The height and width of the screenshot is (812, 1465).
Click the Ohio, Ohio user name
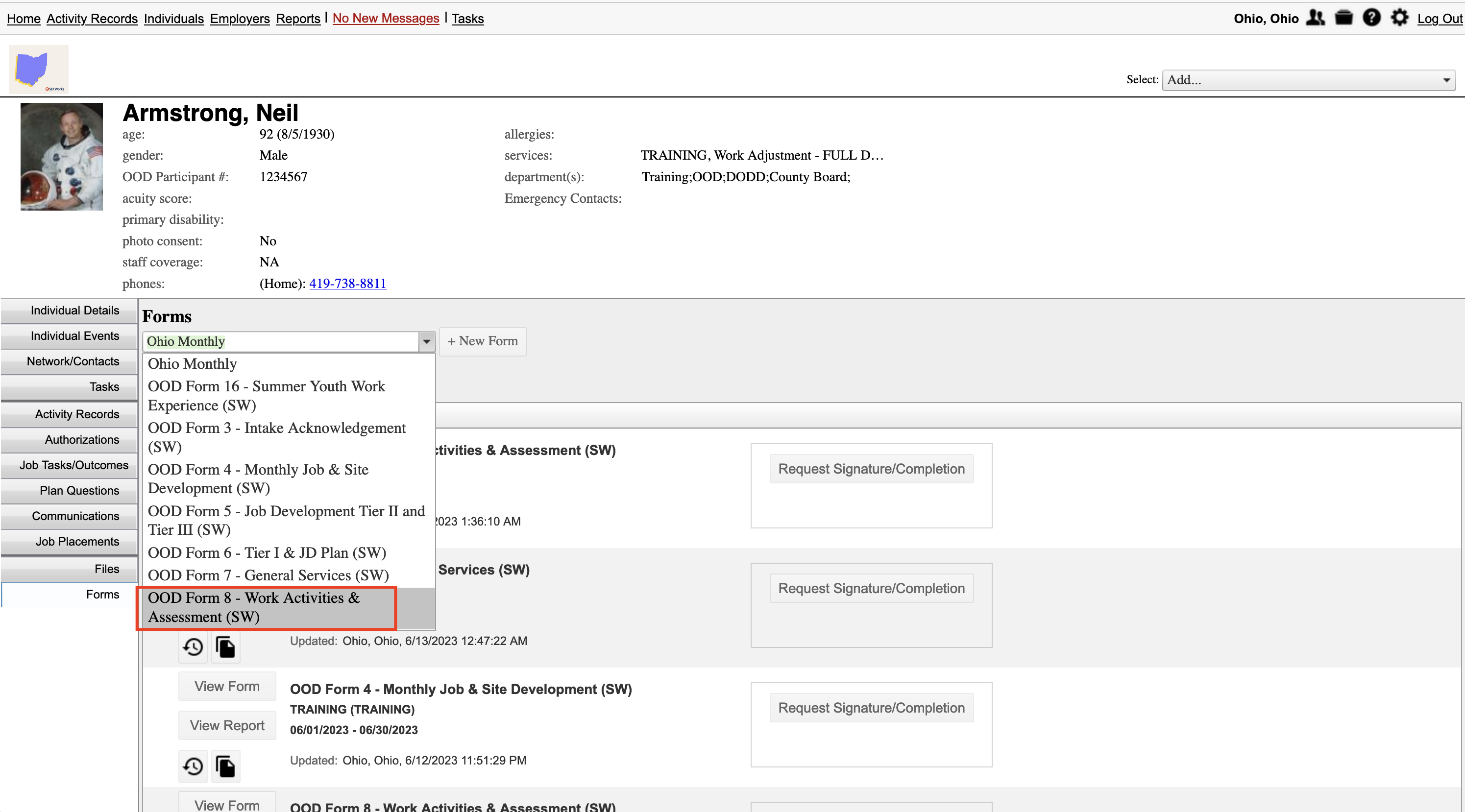pos(1266,18)
